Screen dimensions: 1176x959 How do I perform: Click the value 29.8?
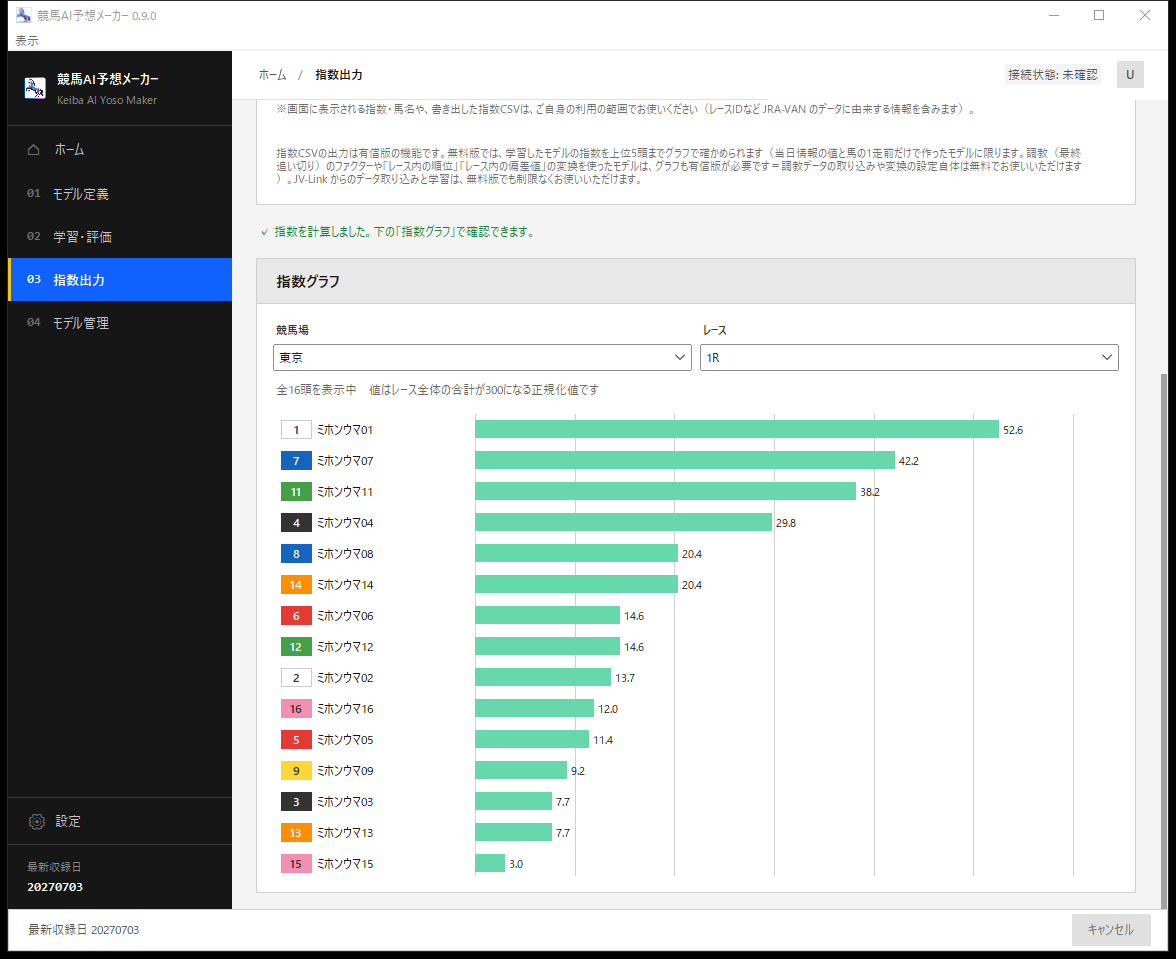[786, 523]
